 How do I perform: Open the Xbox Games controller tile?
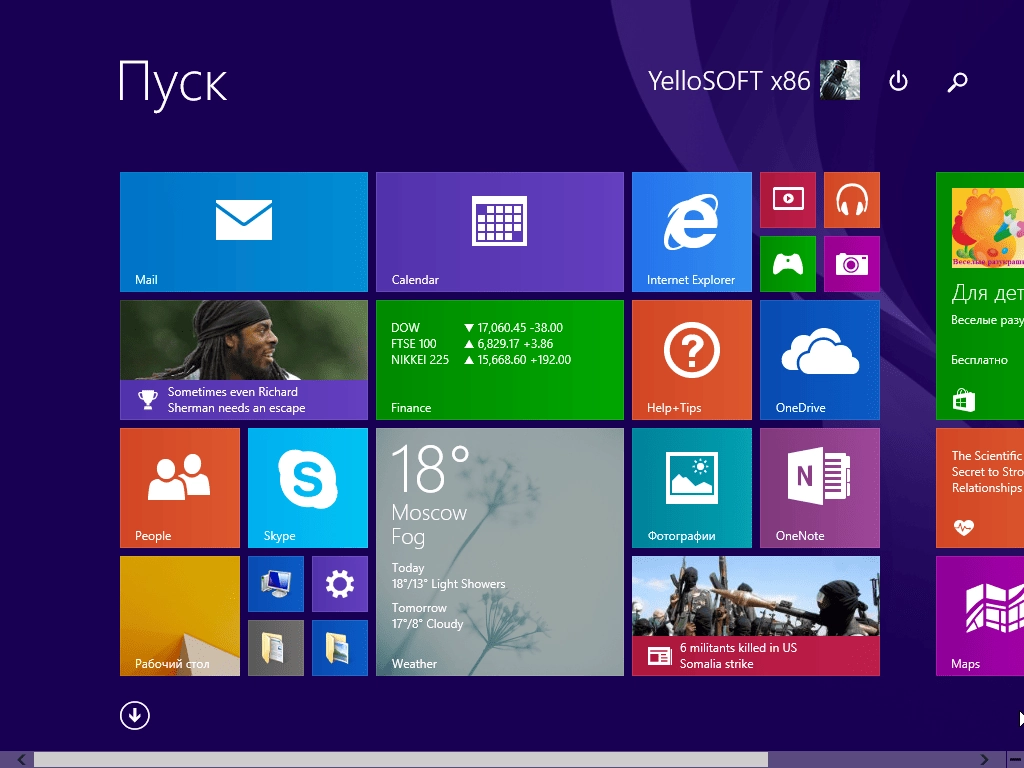pos(788,264)
